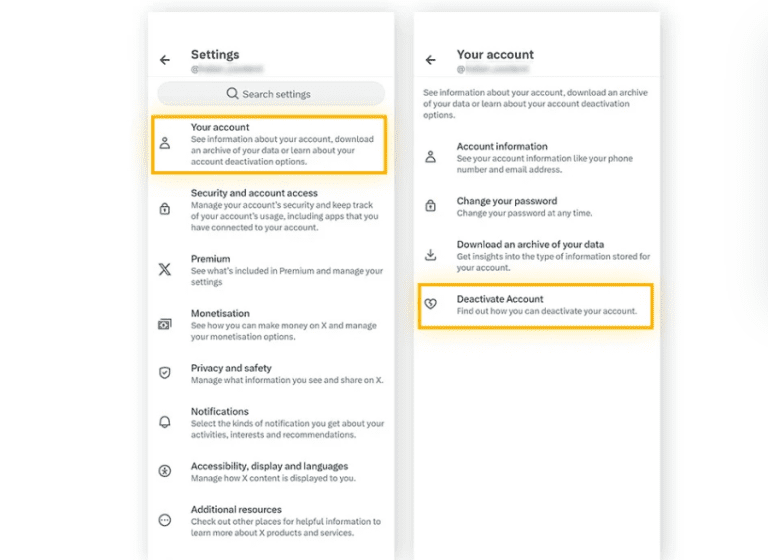Click the ellipsis icon for Additional resources
This screenshot has height=560, width=768.
click(165, 520)
